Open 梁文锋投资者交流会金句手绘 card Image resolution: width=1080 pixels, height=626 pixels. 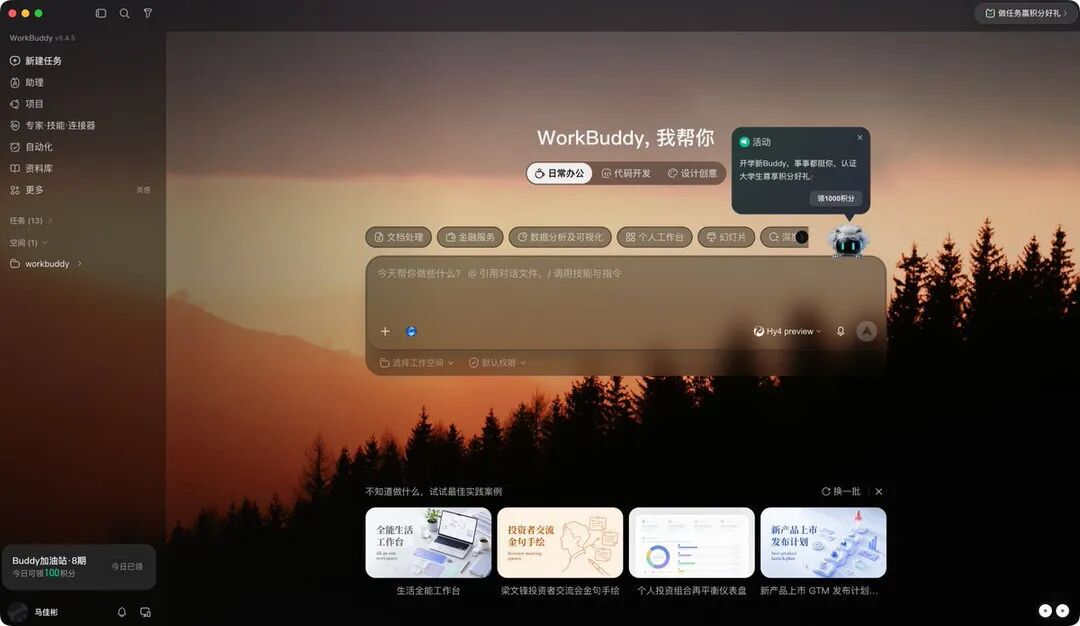pyautogui.click(x=560, y=552)
